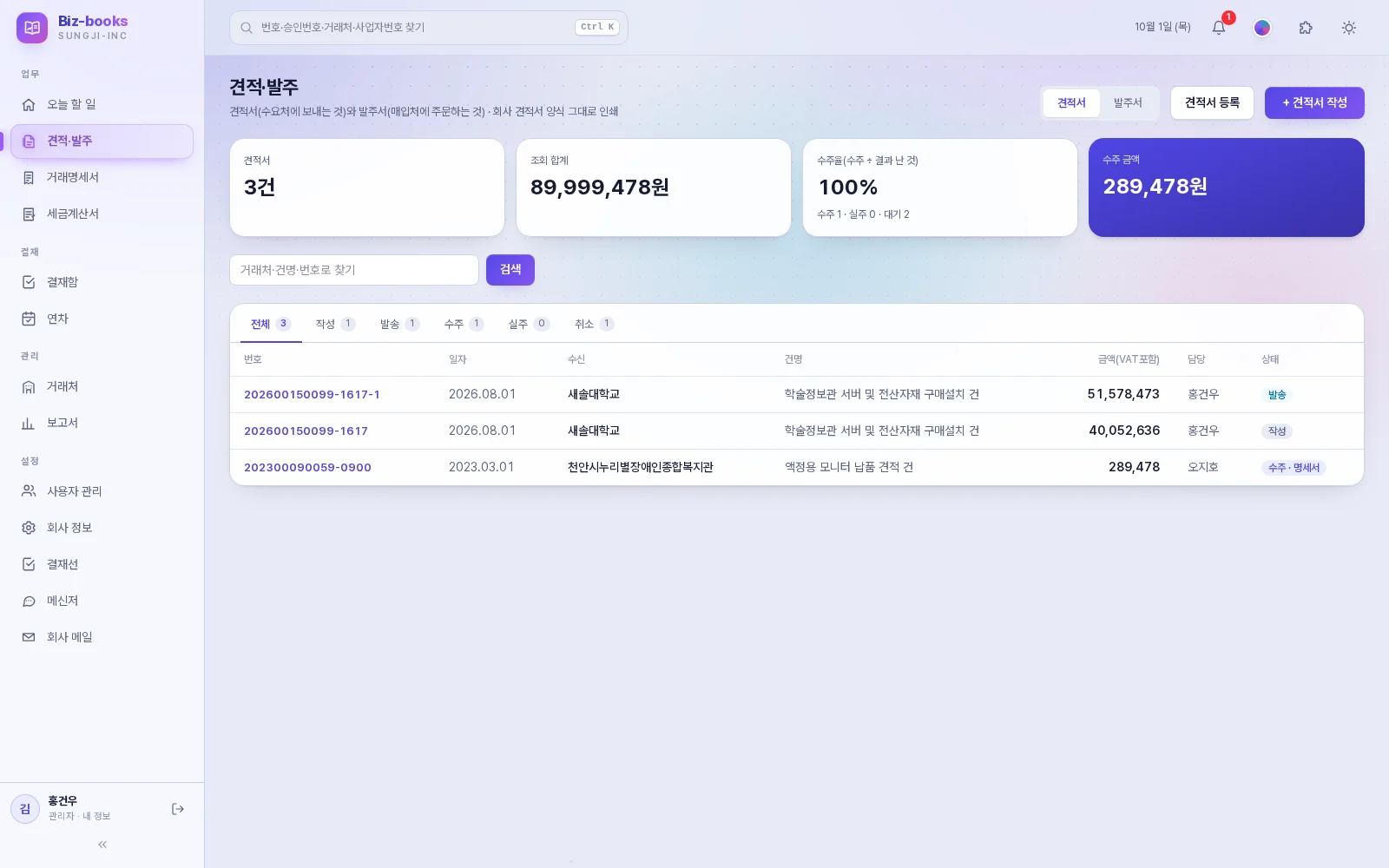This screenshot has width=1389, height=868.
Task: Open 회사 메일 envelope icon
Action: pyautogui.click(x=29, y=637)
